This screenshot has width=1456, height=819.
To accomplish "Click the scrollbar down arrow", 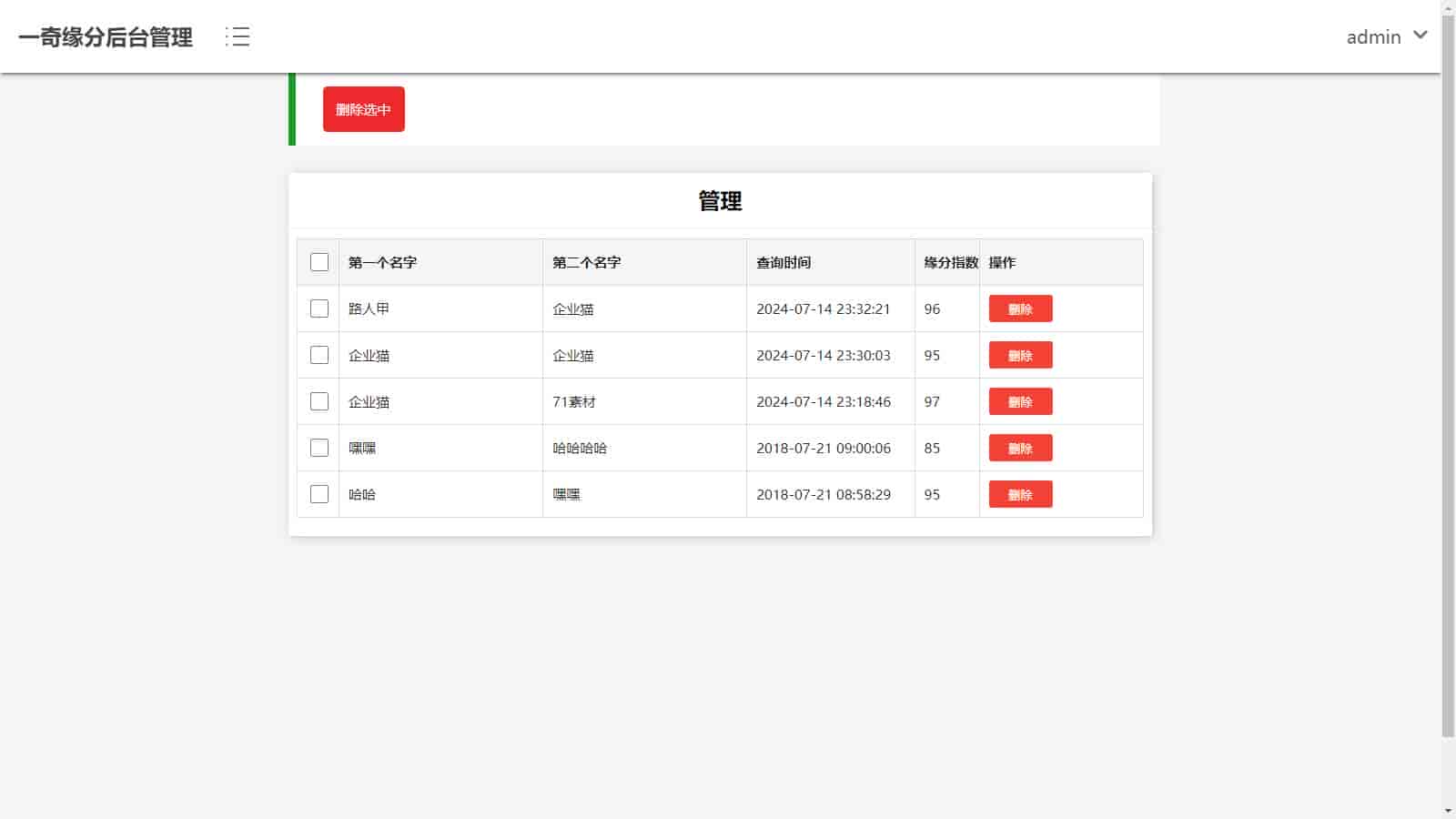I will tap(1448, 811).
